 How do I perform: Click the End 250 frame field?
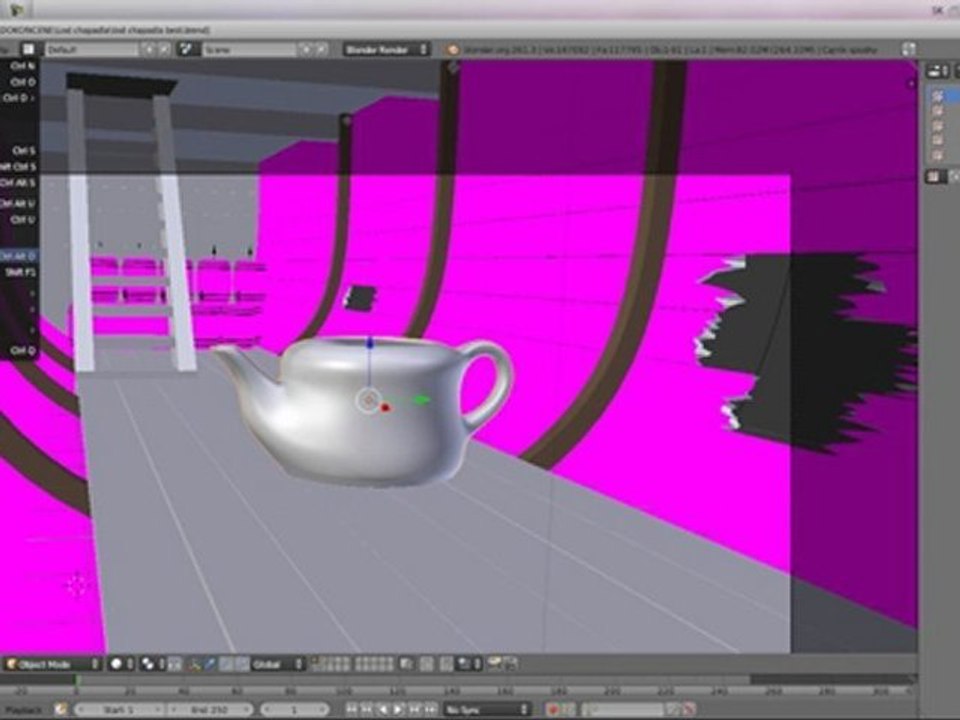(209, 710)
